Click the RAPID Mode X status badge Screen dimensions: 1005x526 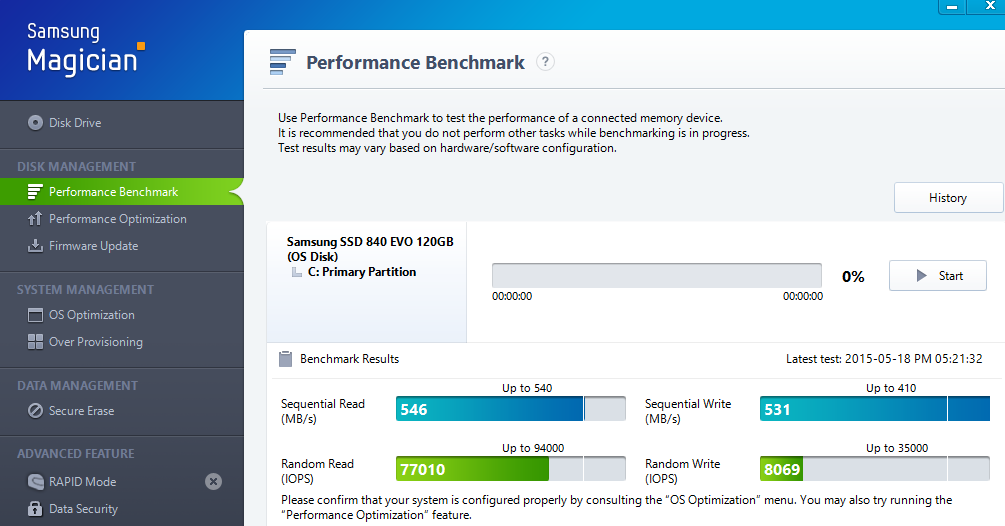pos(213,481)
